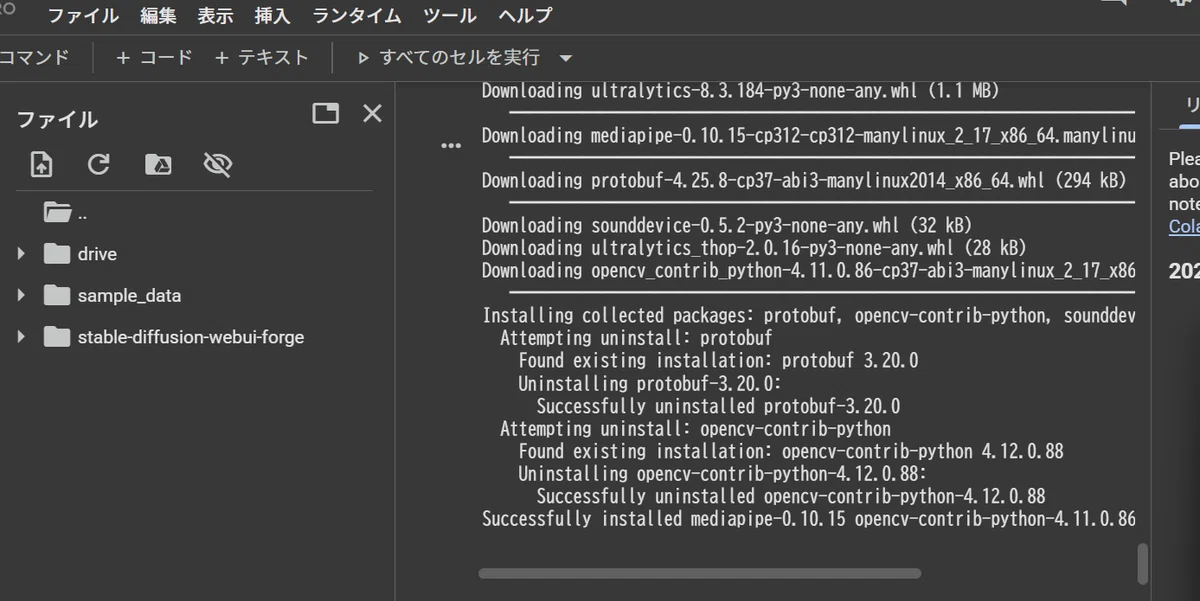Click 'Found existing installation: protobuf 3.20.0' line
The width and height of the screenshot is (1200, 601).
718,360
